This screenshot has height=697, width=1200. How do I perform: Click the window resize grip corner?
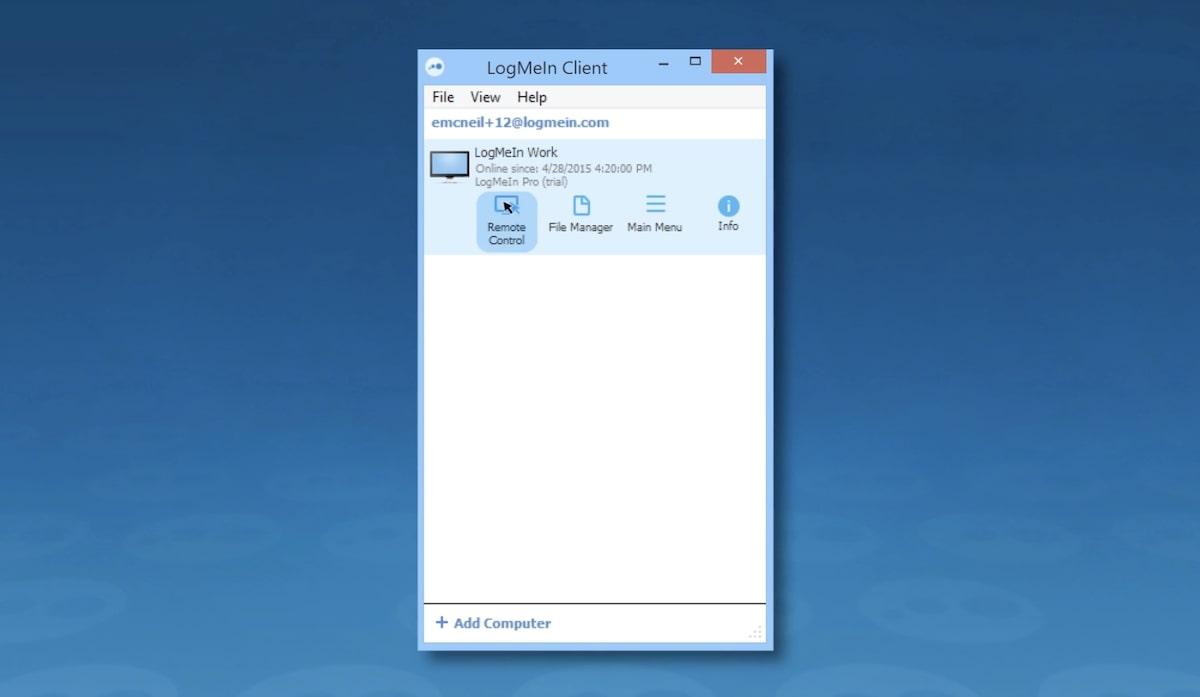click(756, 632)
